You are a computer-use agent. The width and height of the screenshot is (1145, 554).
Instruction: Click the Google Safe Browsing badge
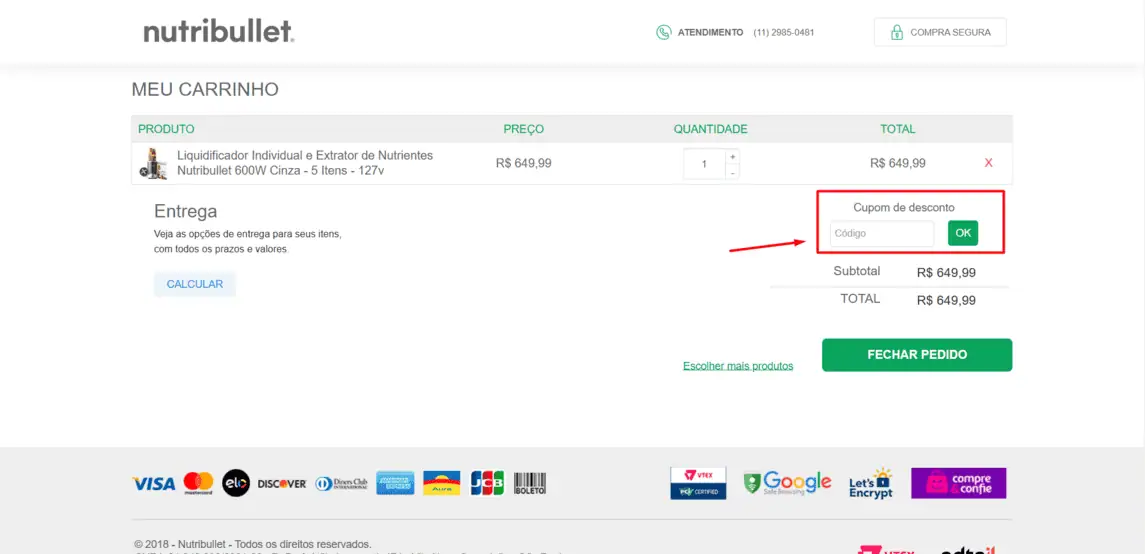787,483
